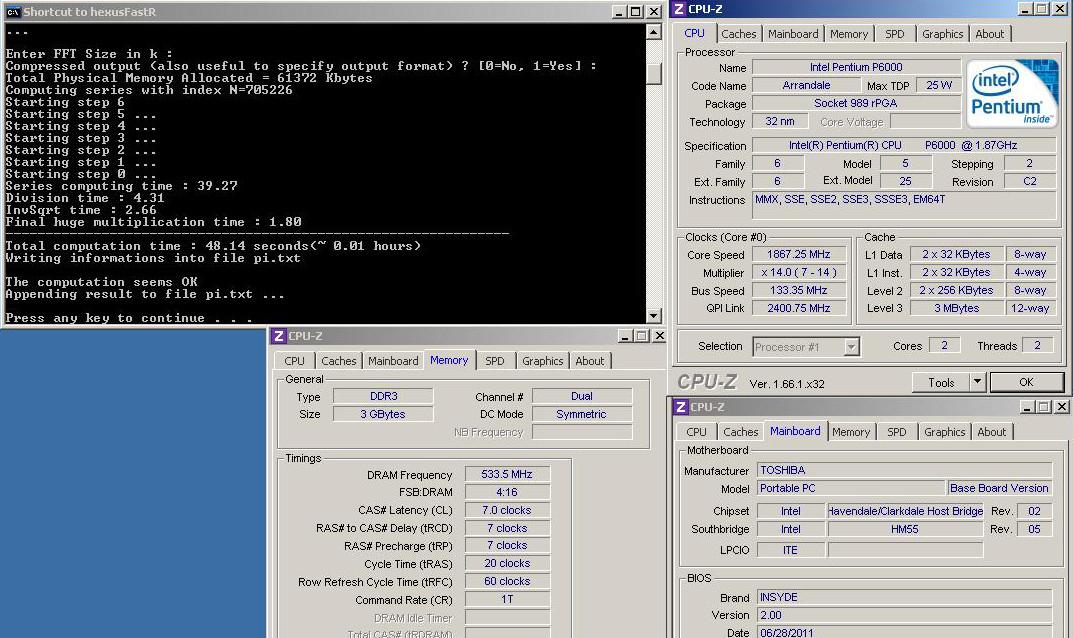
Task: Open the Mainboard tab in the top CPU-Z window
Action: [x=792, y=34]
